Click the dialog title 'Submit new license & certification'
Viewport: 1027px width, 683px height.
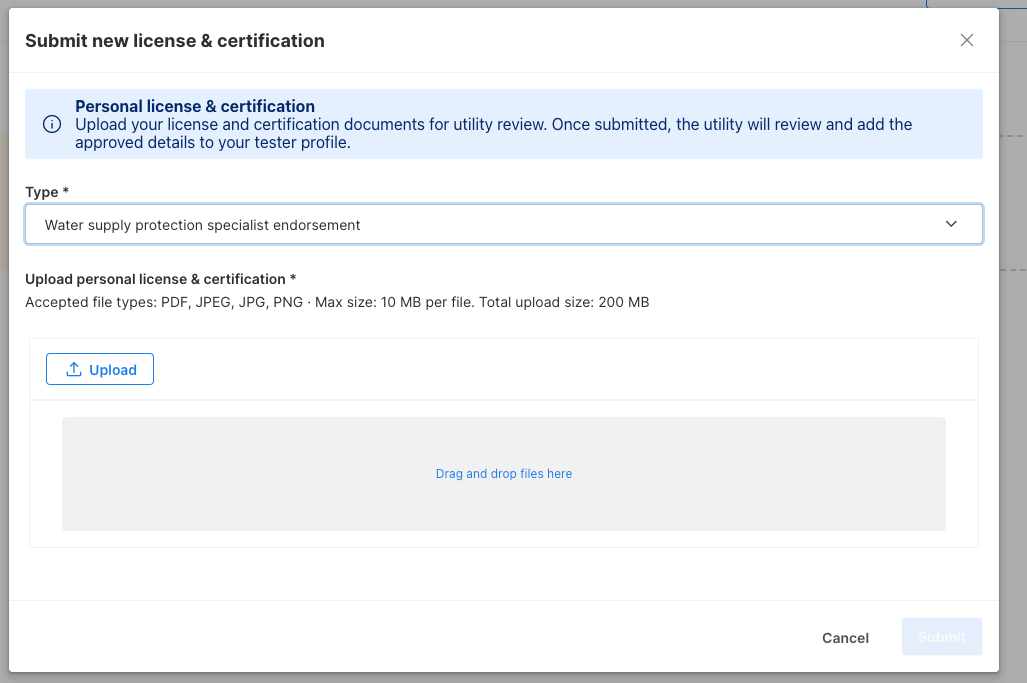click(175, 41)
